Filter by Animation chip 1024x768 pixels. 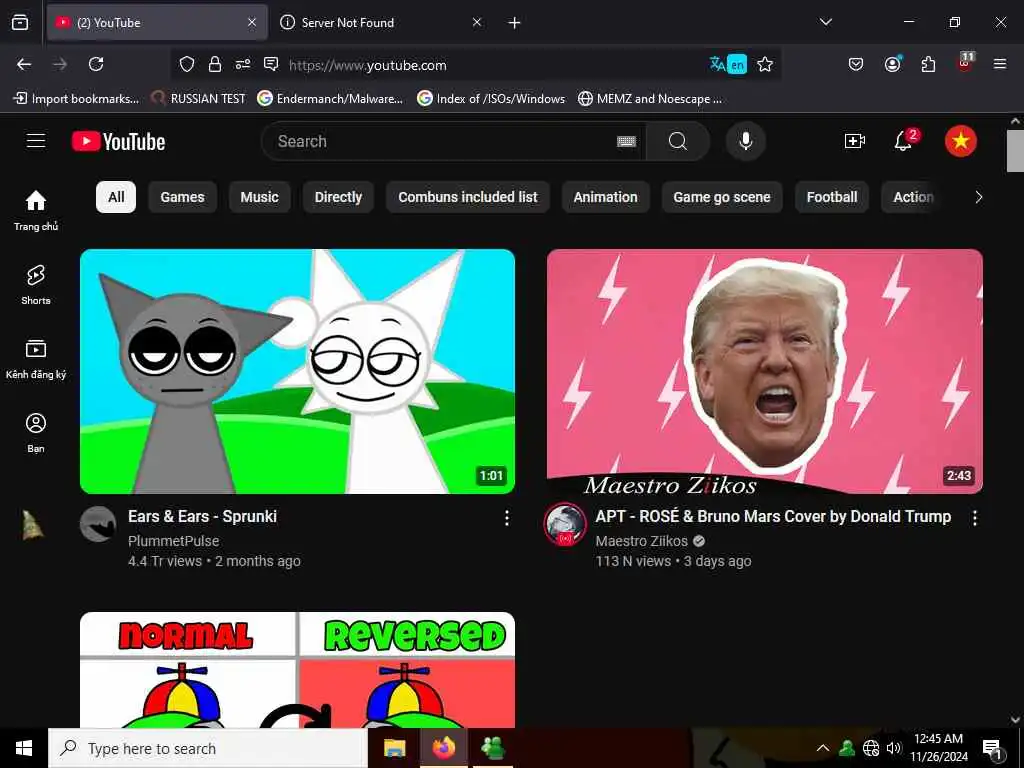tap(605, 197)
